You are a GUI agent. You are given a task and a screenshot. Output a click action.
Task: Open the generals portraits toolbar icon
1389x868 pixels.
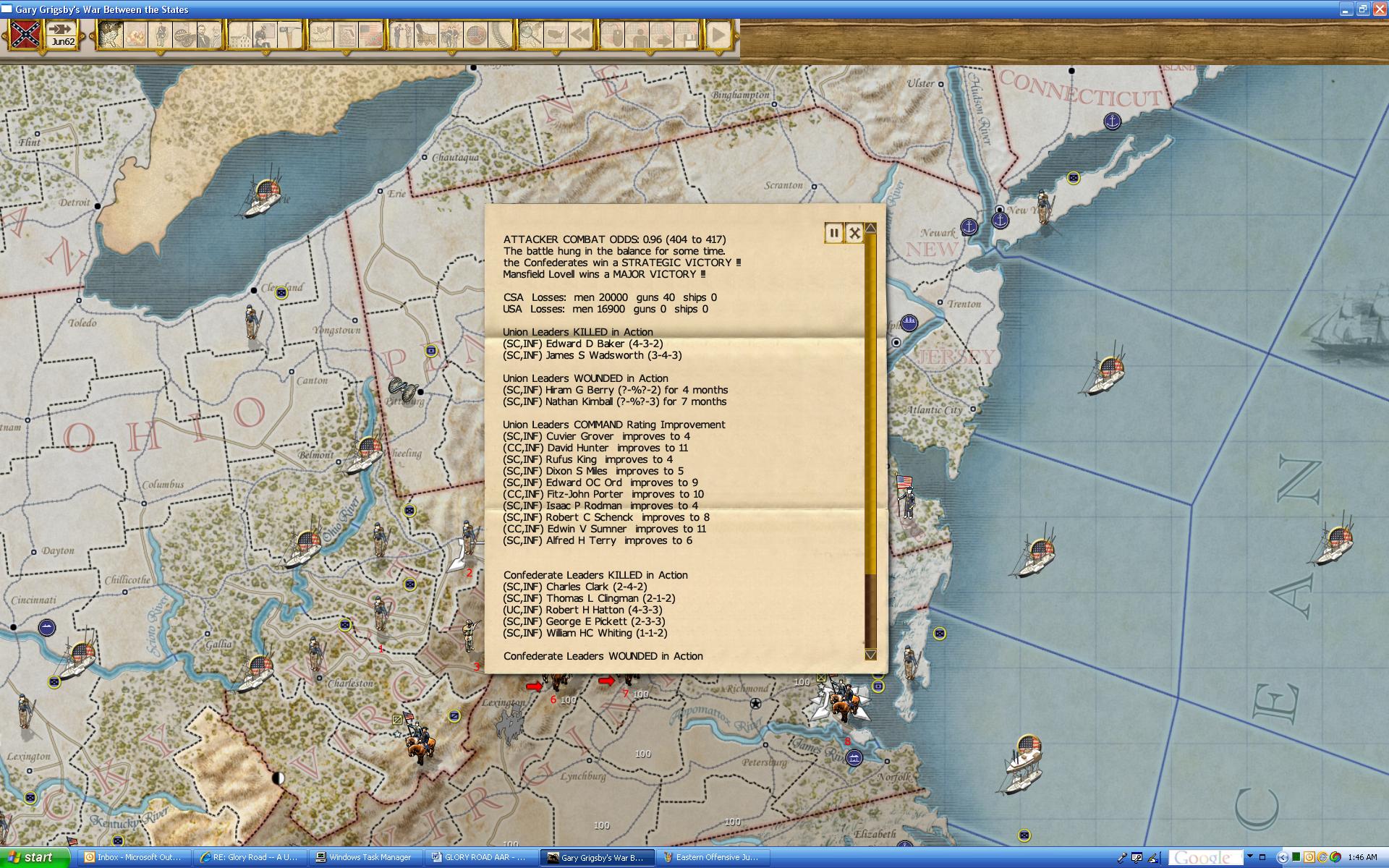pos(209,35)
